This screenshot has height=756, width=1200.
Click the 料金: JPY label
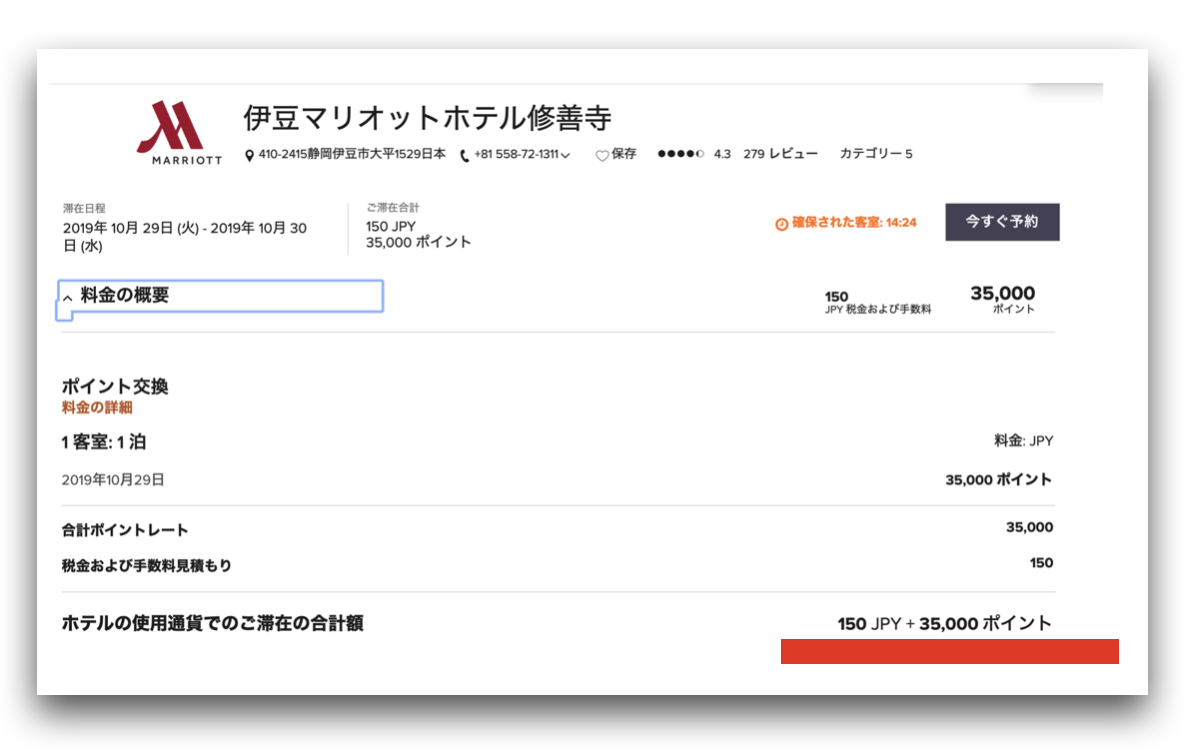(x=1023, y=441)
